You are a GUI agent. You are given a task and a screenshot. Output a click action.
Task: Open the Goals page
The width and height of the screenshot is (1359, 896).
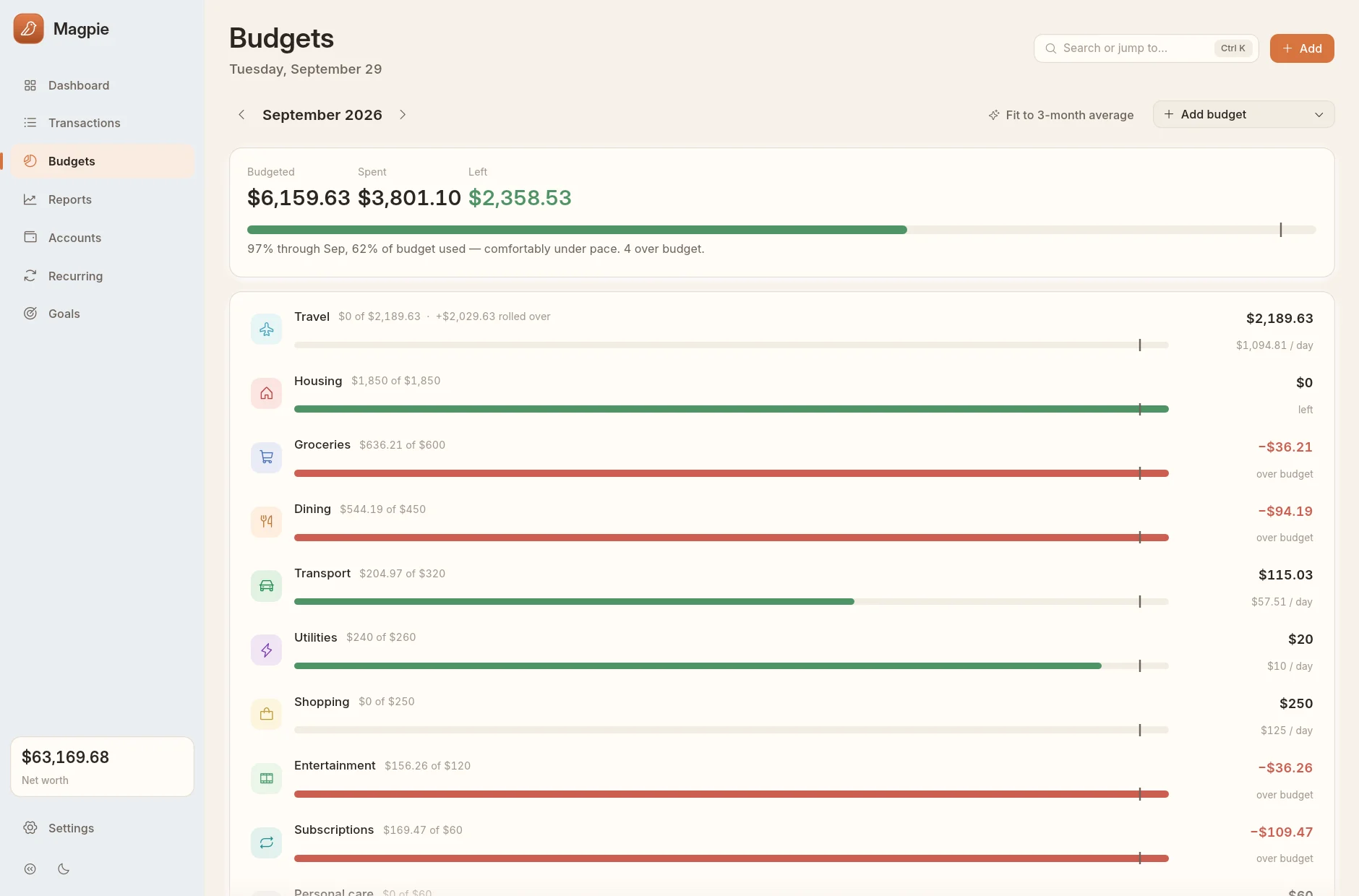pyautogui.click(x=102, y=314)
